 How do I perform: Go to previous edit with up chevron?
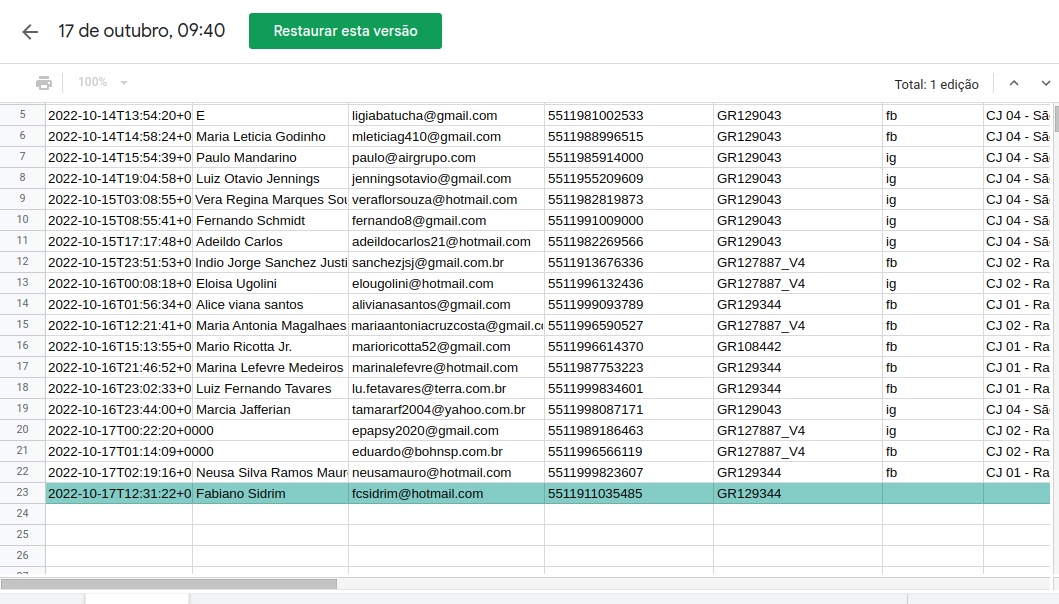click(1014, 83)
